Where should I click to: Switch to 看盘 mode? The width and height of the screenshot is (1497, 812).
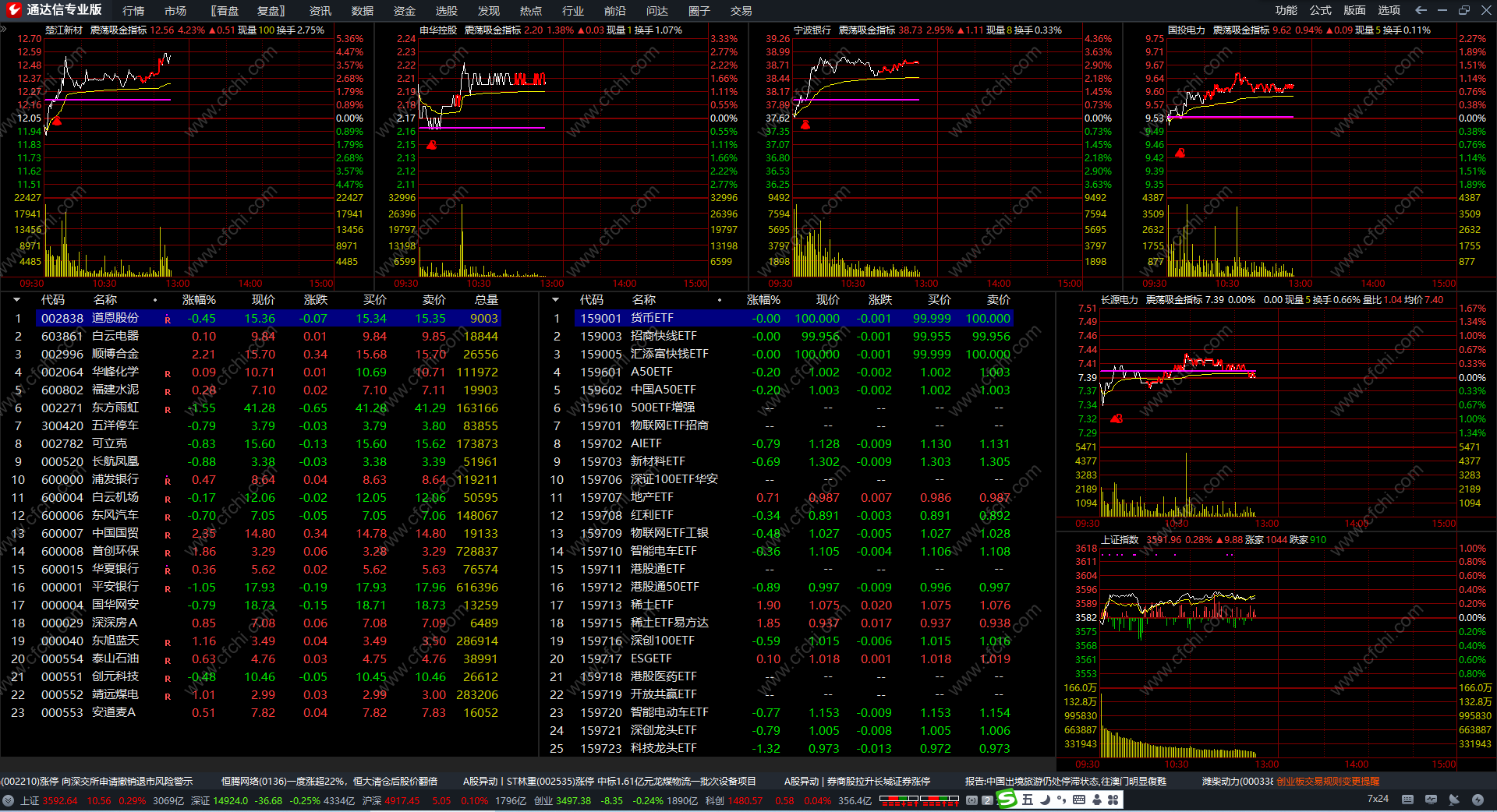coord(225,11)
